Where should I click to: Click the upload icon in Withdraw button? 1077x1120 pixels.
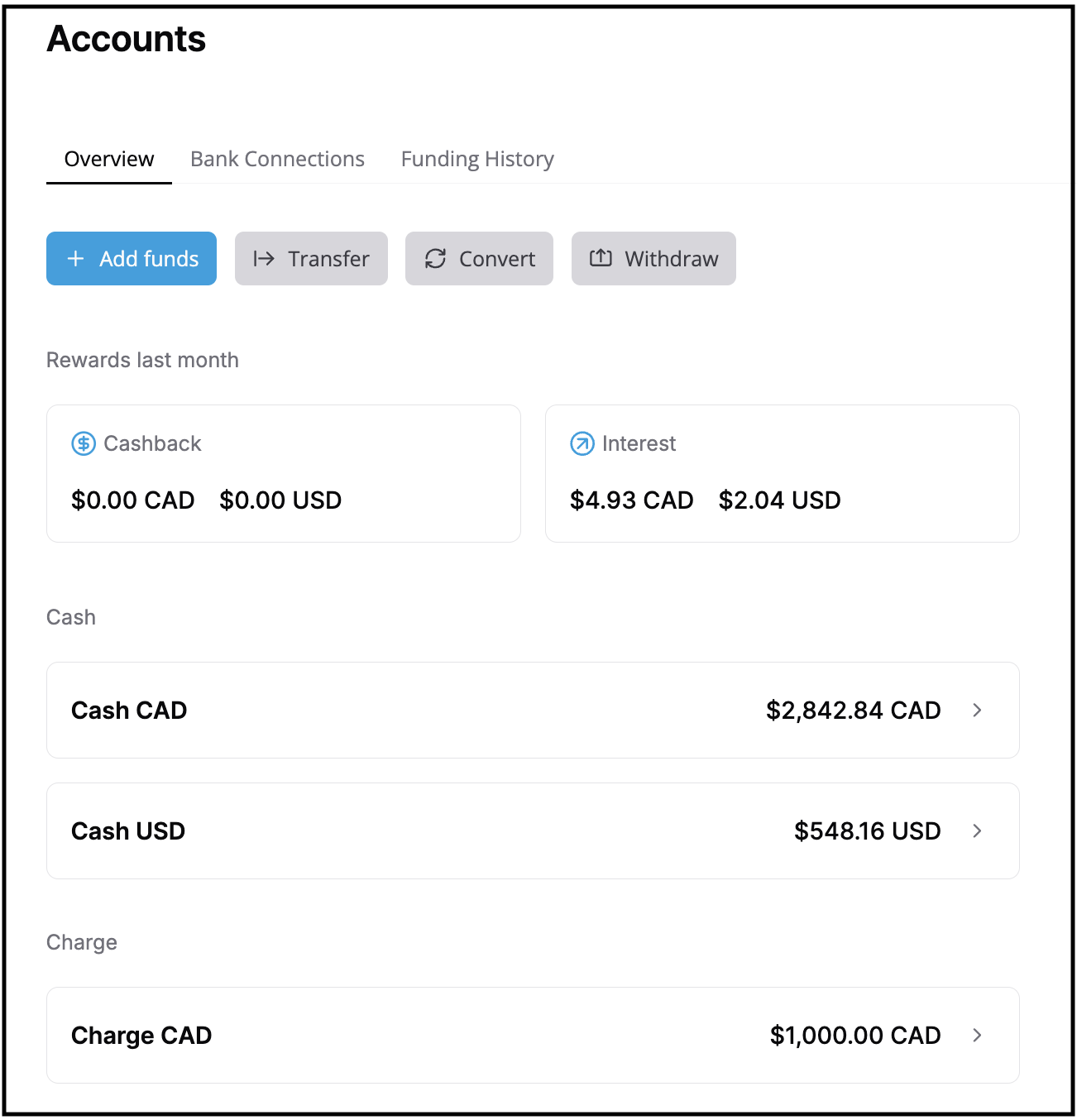[x=601, y=258]
